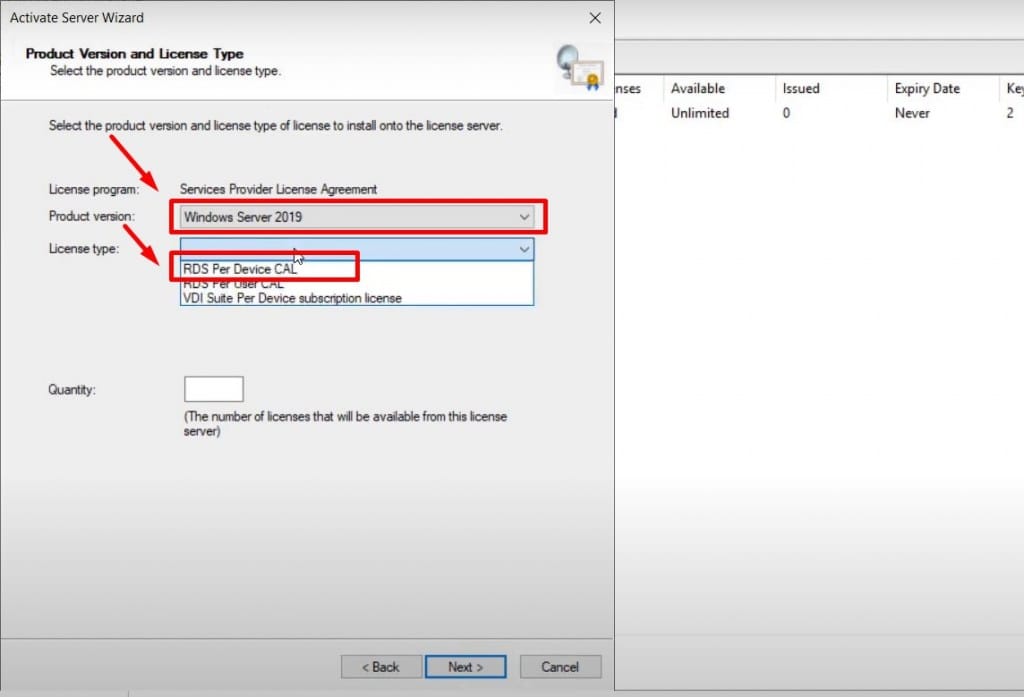The height and width of the screenshot is (697, 1024).
Task: Click the Back button
Action: [x=381, y=666]
